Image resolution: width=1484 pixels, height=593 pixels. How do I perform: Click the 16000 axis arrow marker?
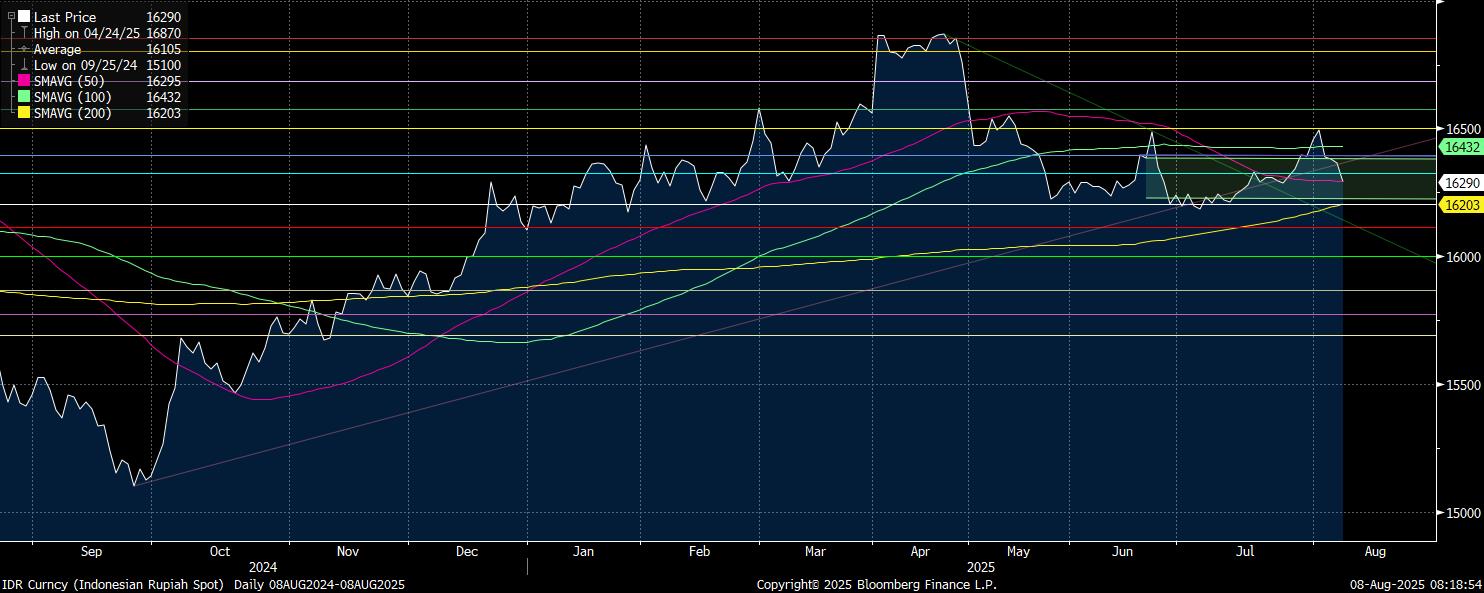tap(1440, 257)
